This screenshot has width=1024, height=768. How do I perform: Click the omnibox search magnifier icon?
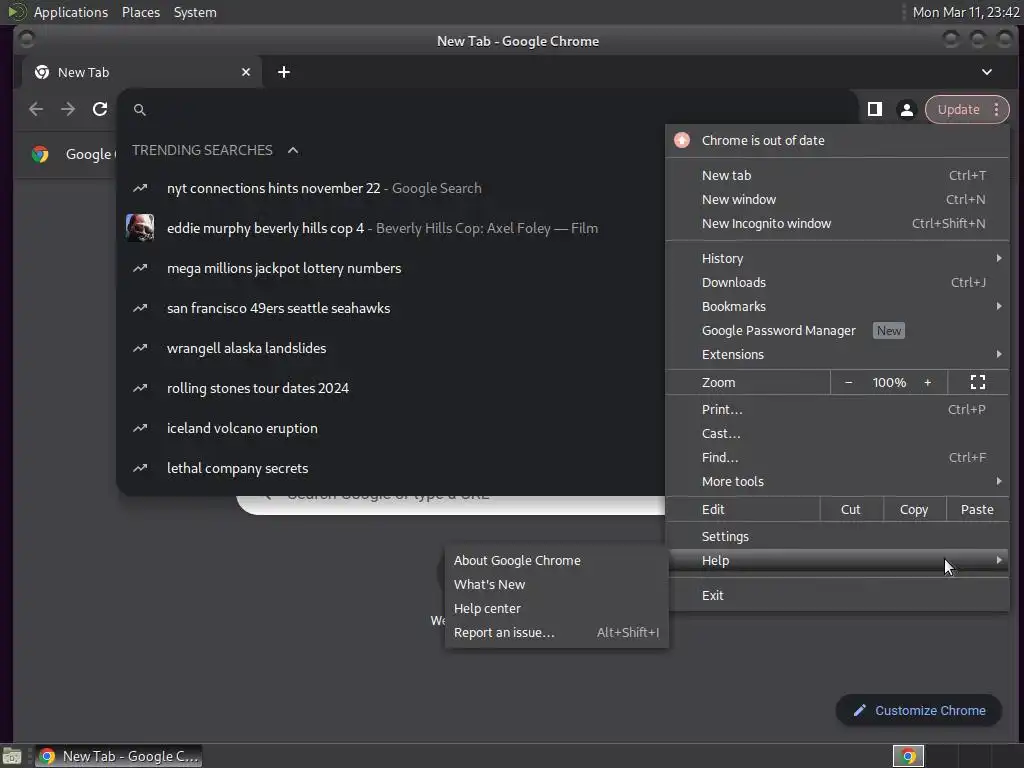(x=140, y=110)
